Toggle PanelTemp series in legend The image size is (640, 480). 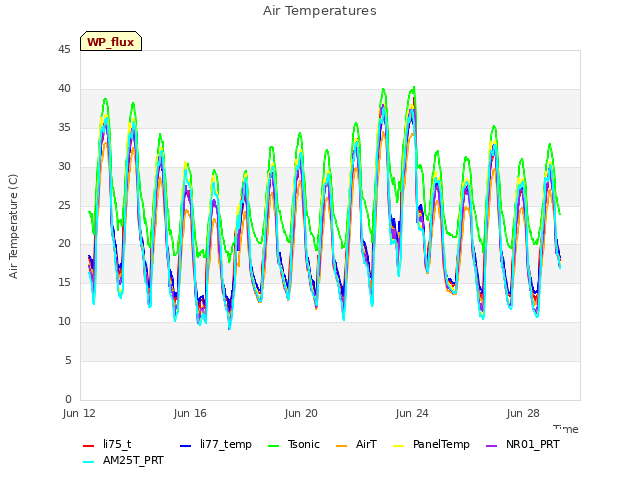[x=431, y=444]
